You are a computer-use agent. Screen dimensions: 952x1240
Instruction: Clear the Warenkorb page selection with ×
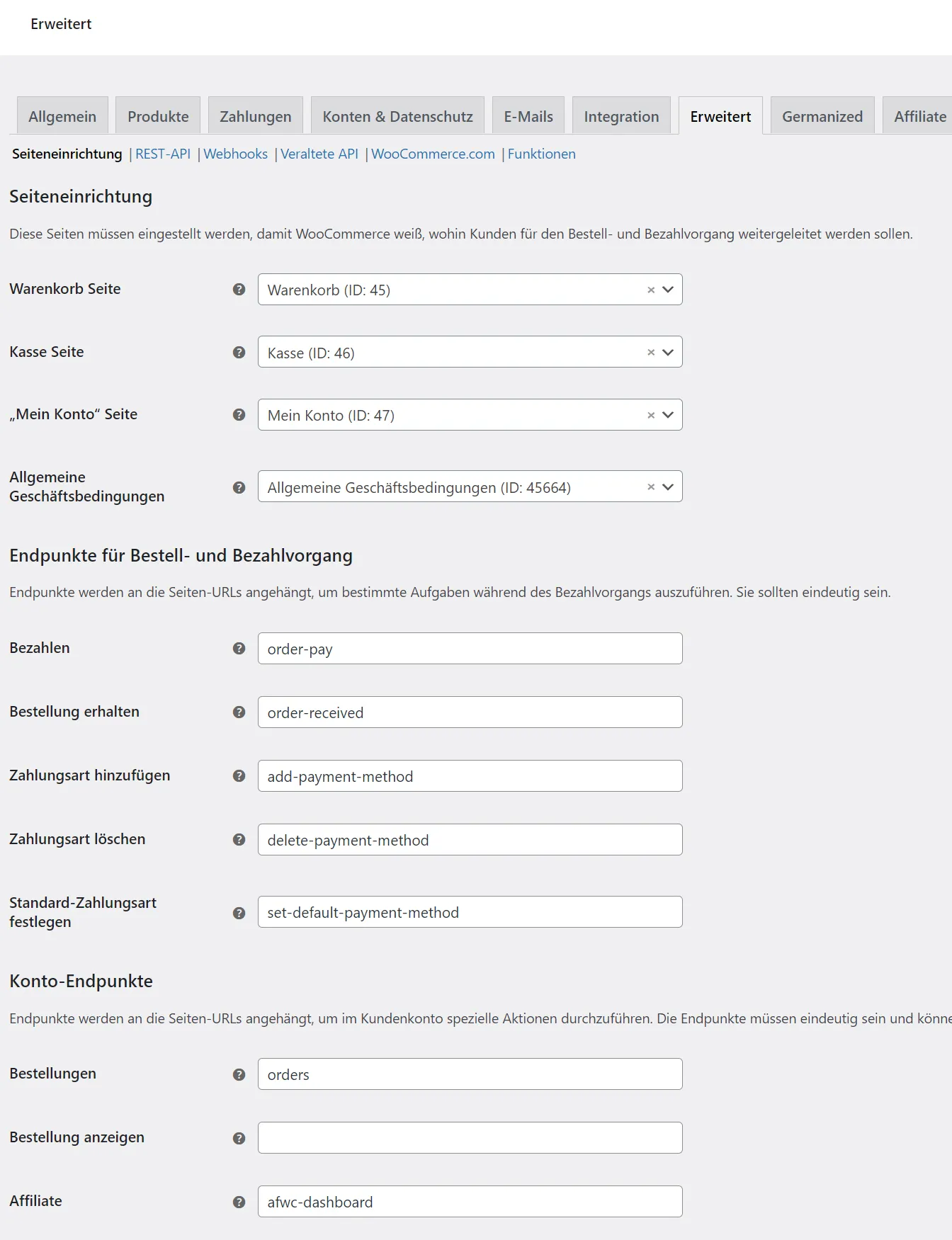(x=651, y=290)
